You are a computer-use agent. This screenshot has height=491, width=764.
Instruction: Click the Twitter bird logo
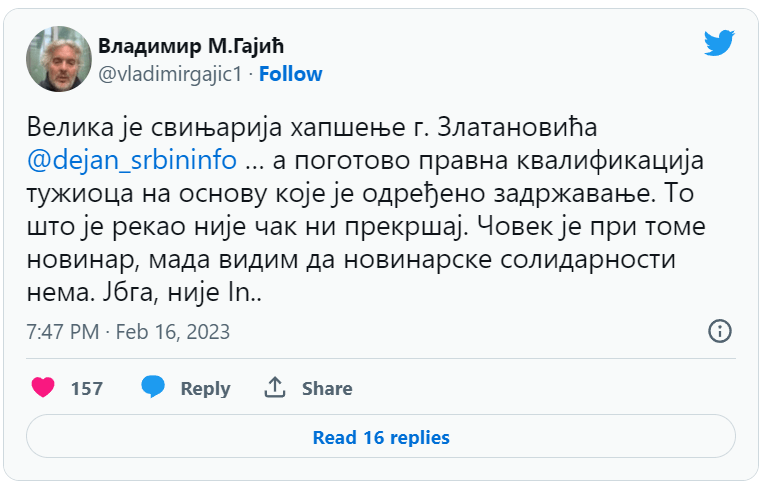[719, 43]
